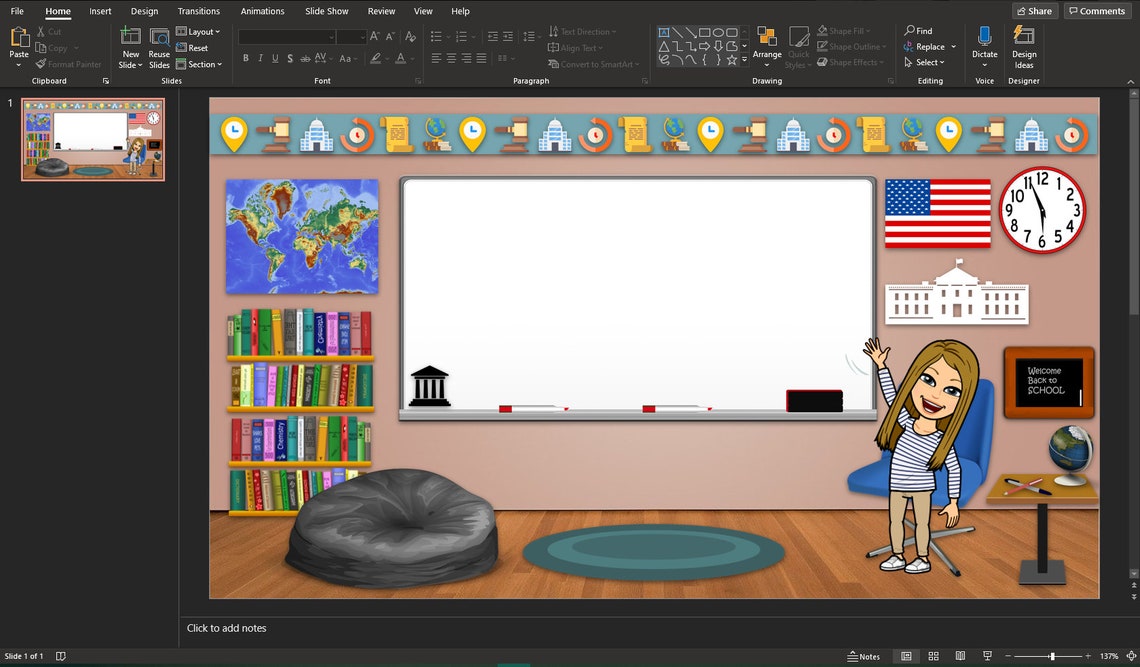This screenshot has height=667, width=1140.
Task: Open the Dictate voice tool
Action: [x=984, y=44]
